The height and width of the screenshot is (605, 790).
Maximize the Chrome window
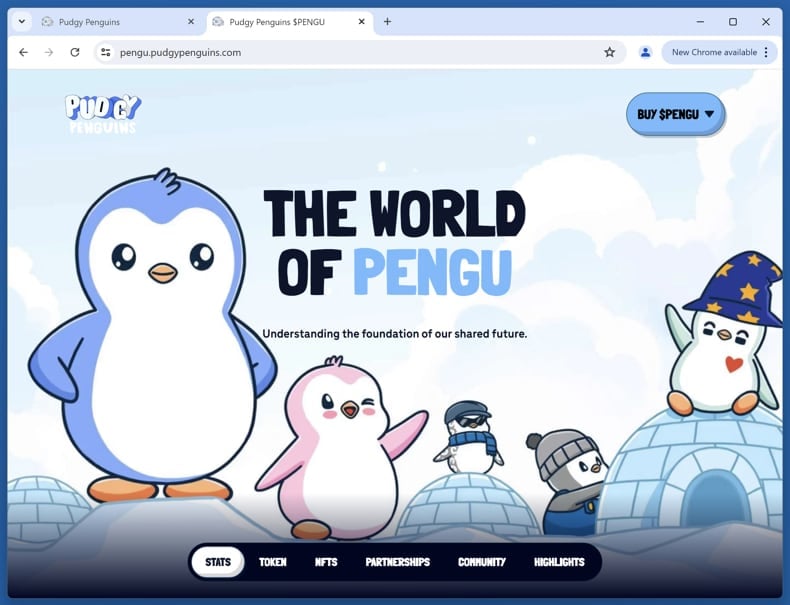[x=733, y=22]
